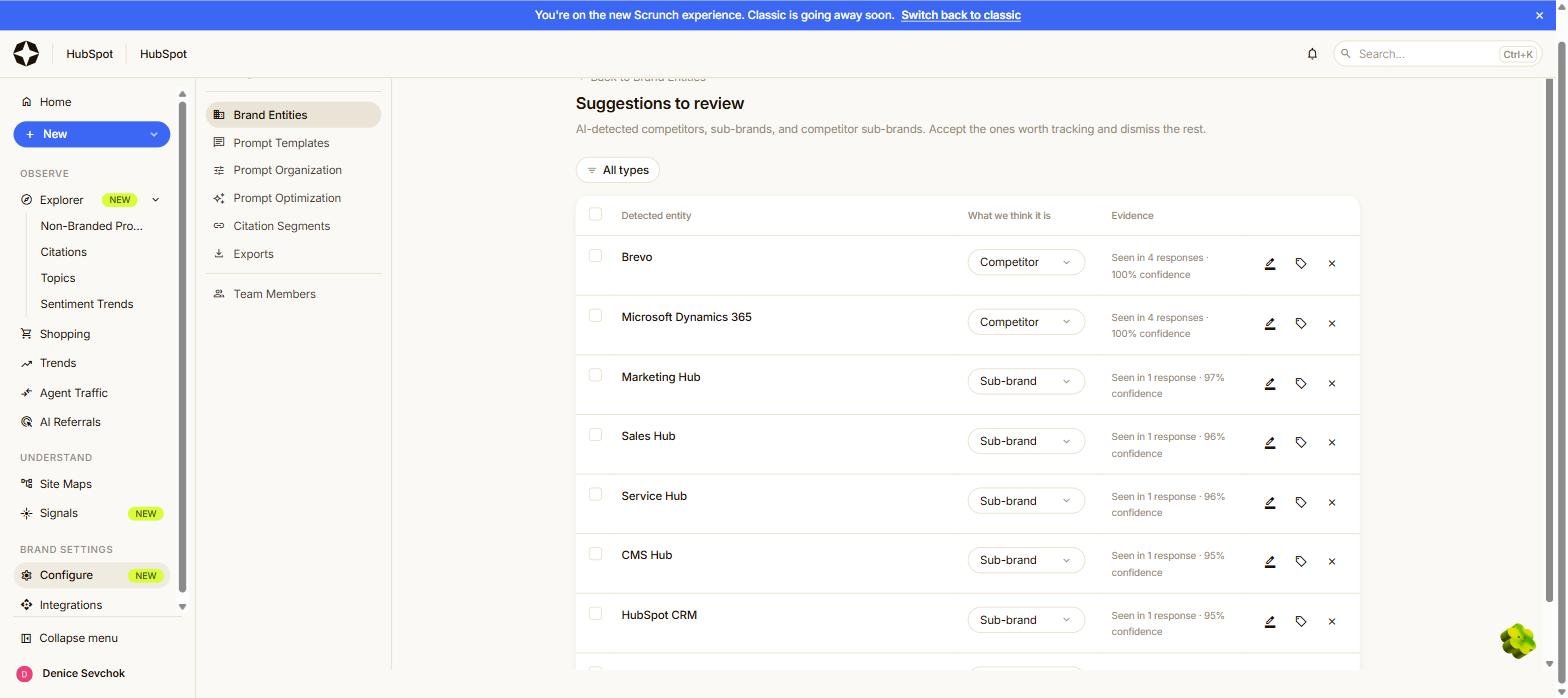Open Sub-brand dropdown for CMS Hub

pos(1026,560)
